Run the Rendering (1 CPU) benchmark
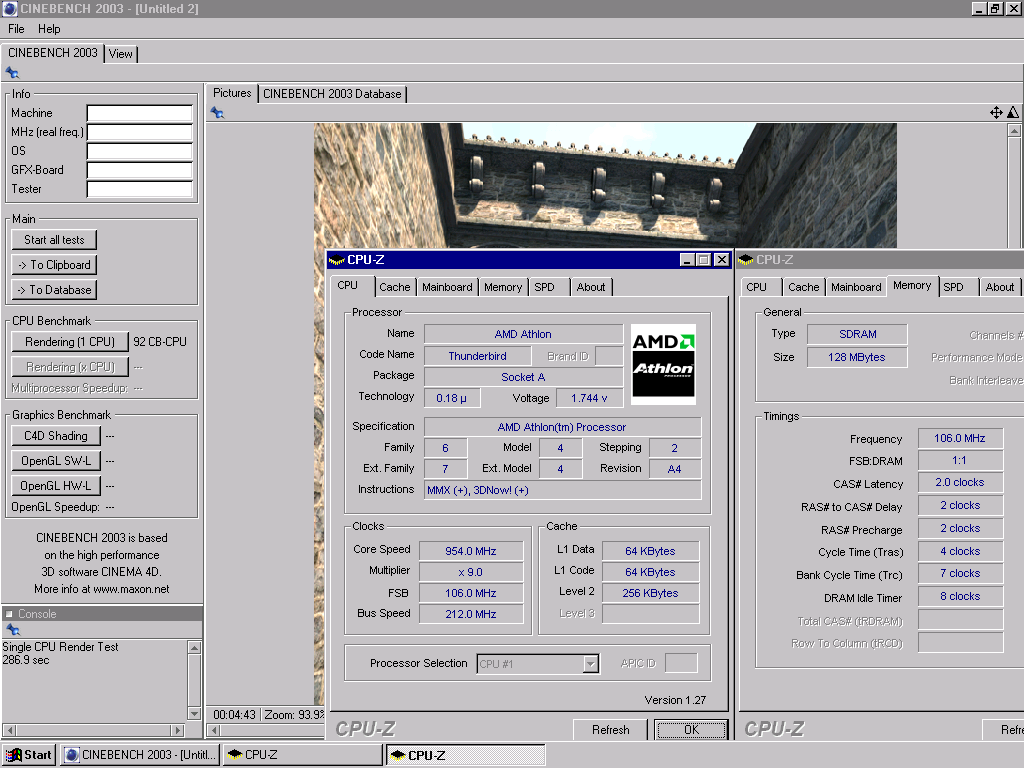1024x768 pixels. pos(70,342)
